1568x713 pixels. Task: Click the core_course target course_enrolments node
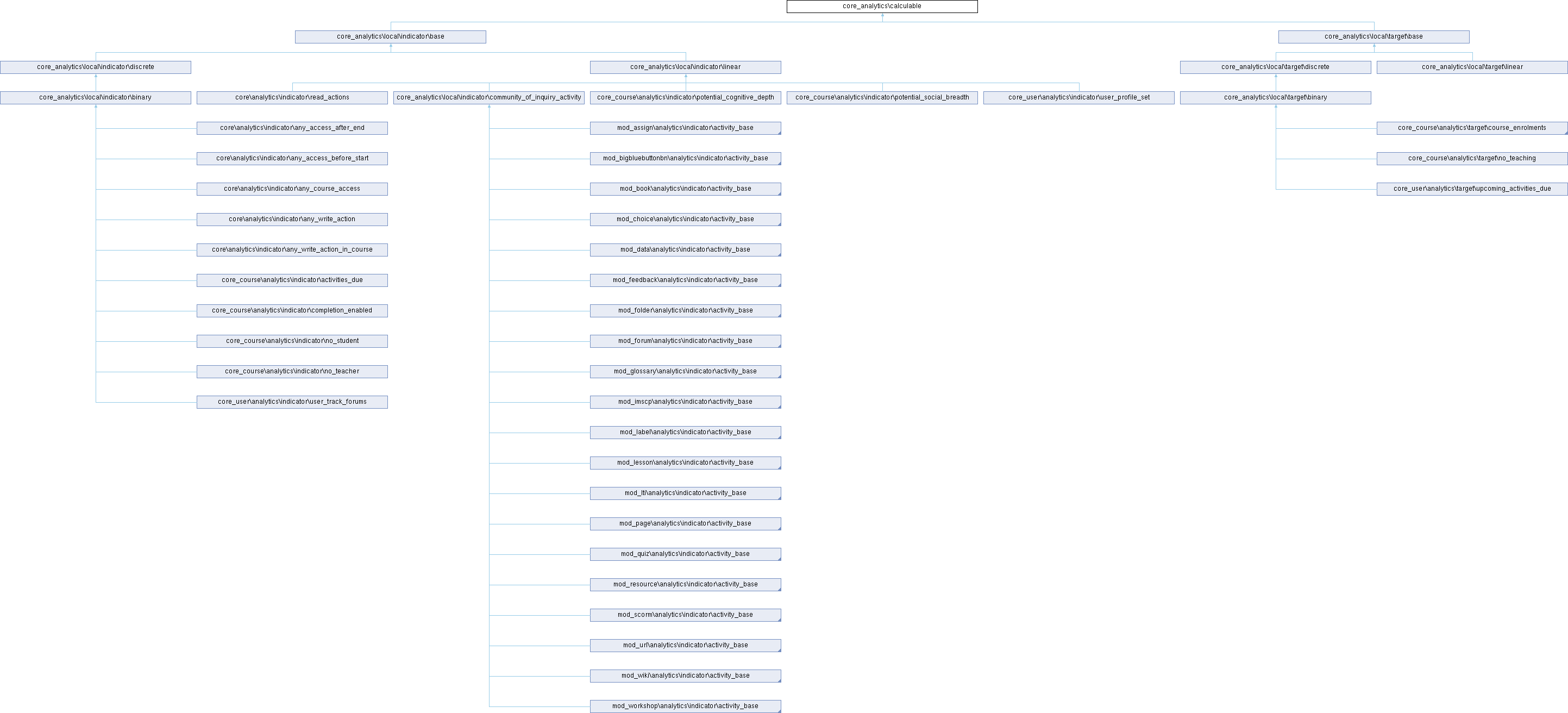point(1471,128)
